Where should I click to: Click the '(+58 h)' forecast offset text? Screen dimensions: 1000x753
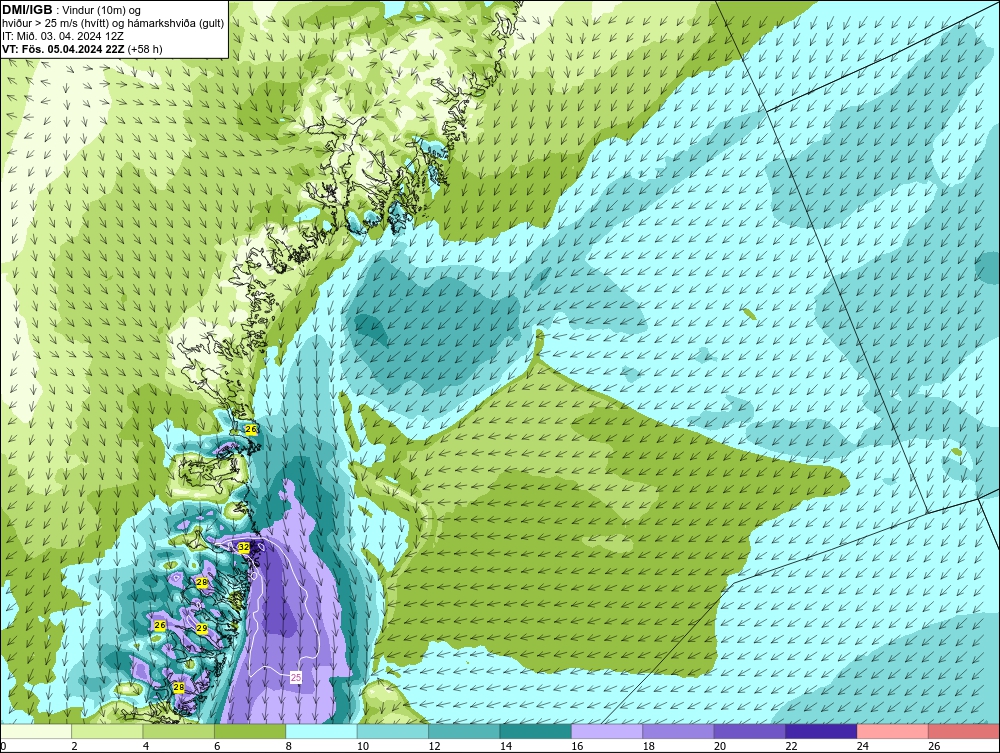pyautogui.click(x=145, y=49)
